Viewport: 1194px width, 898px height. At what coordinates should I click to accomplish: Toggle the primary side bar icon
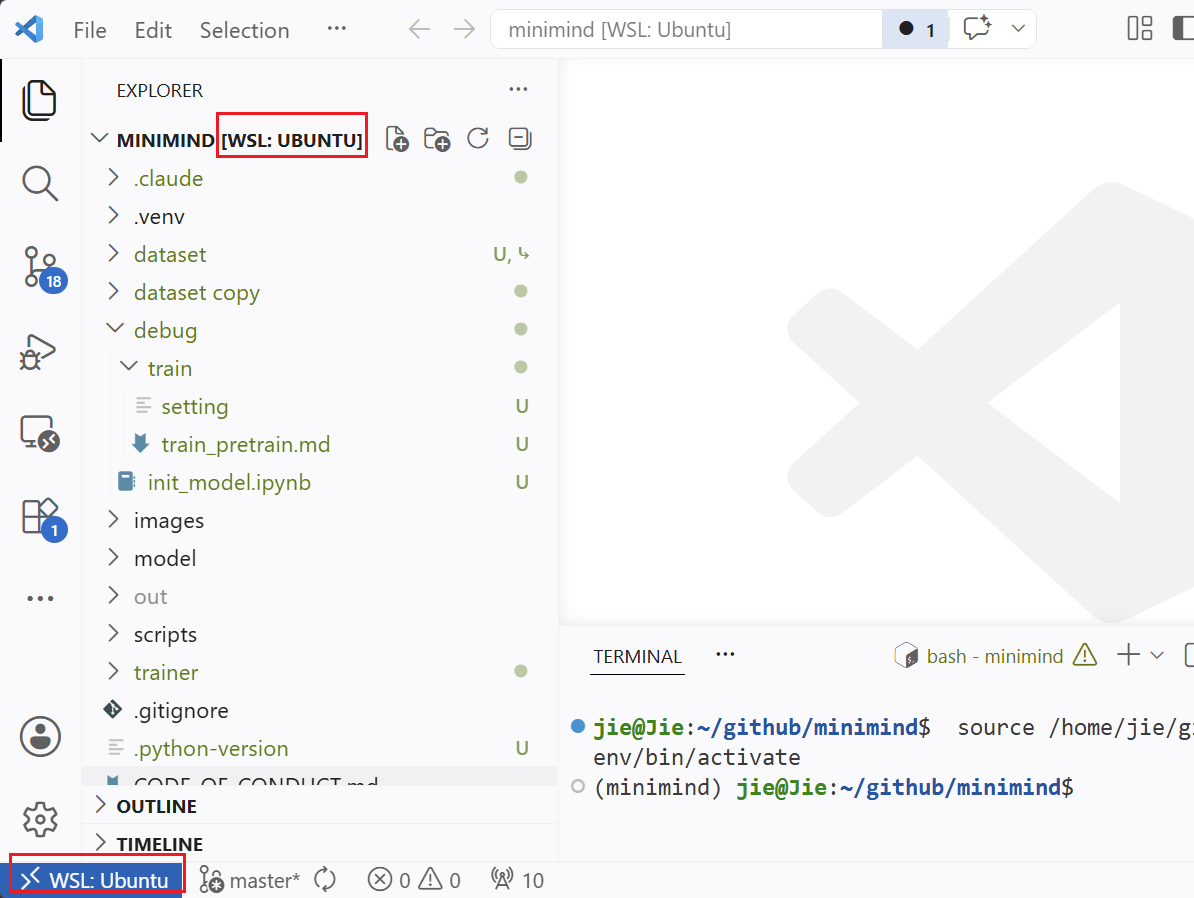pyautogui.click(x=1183, y=29)
